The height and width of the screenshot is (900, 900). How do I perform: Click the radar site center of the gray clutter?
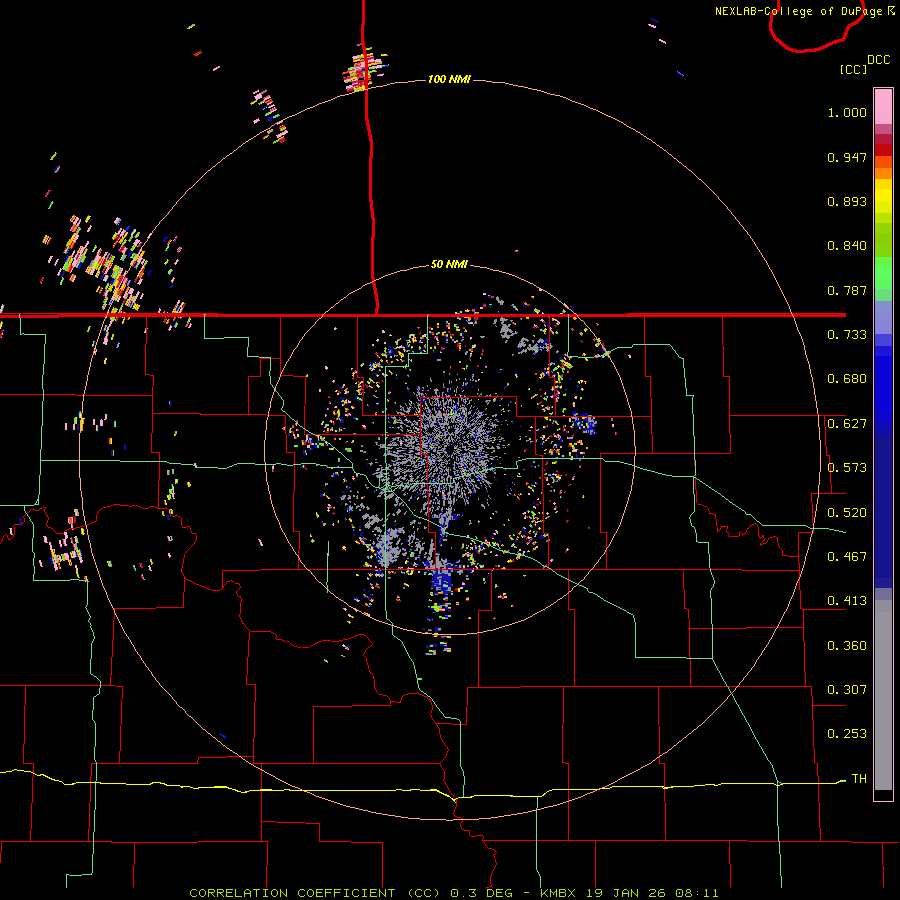coord(452,451)
